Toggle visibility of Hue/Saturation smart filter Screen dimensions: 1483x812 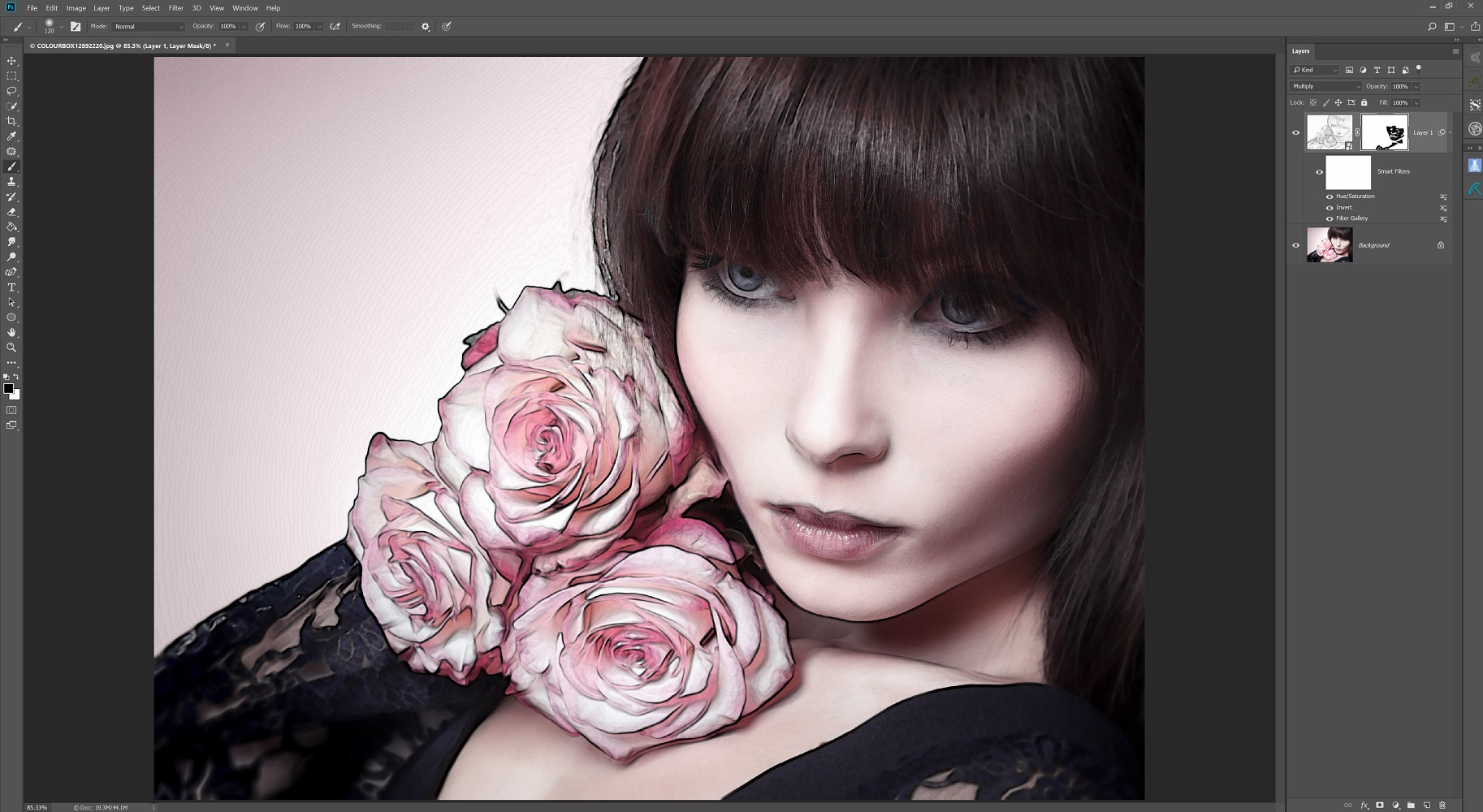[x=1330, y=197]
